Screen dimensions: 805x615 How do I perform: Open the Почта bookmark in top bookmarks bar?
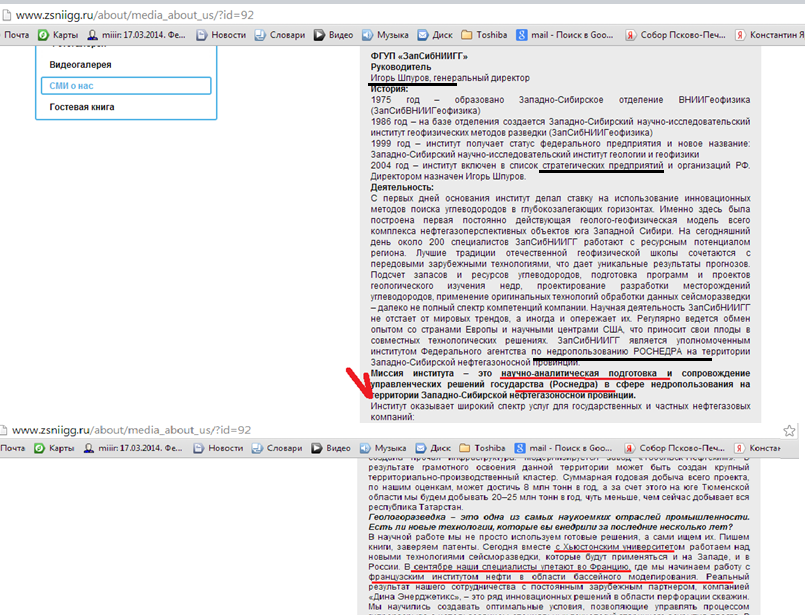[16, 35]
